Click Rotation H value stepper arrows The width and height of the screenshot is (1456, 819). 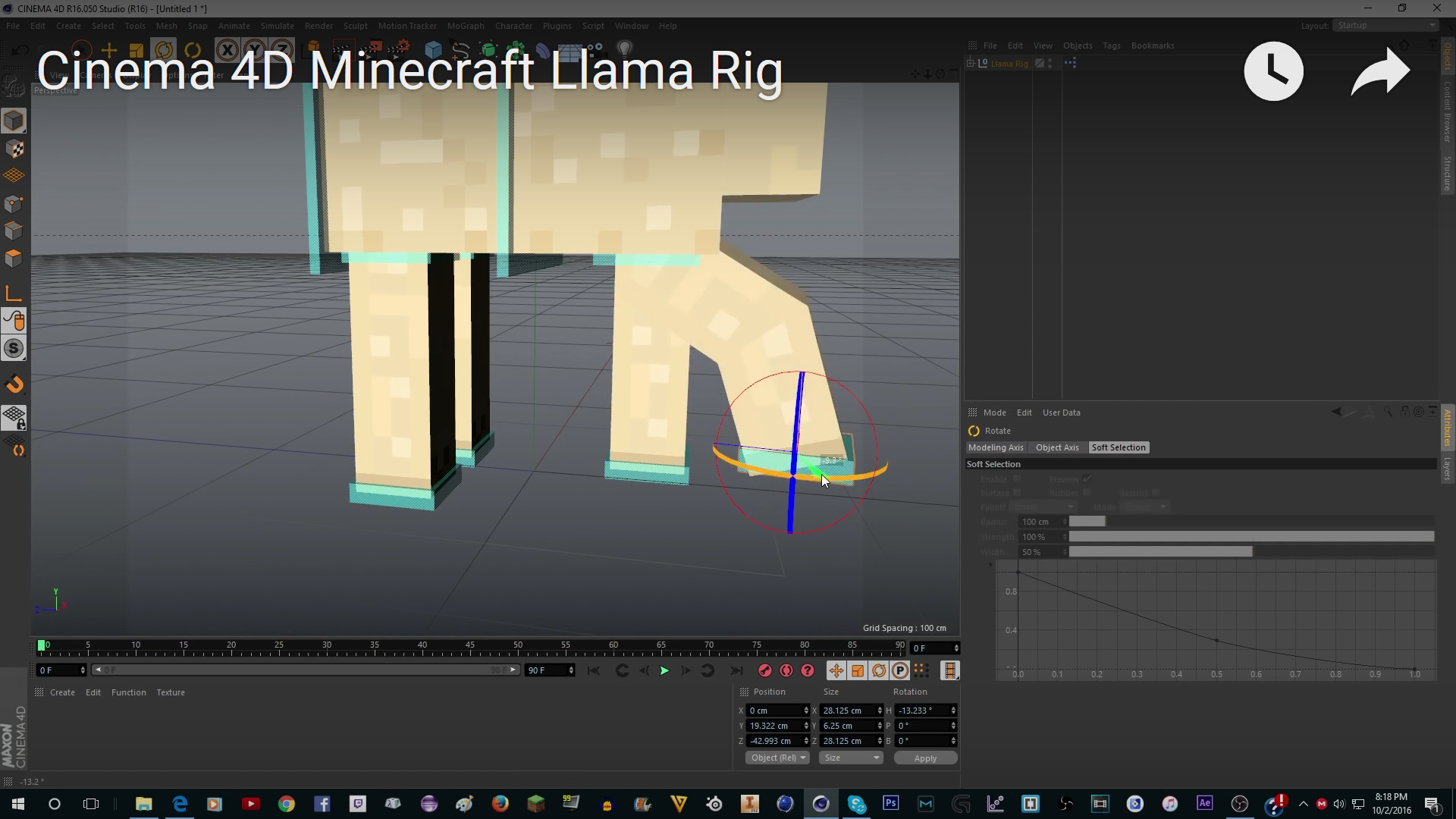coord(953,711)
